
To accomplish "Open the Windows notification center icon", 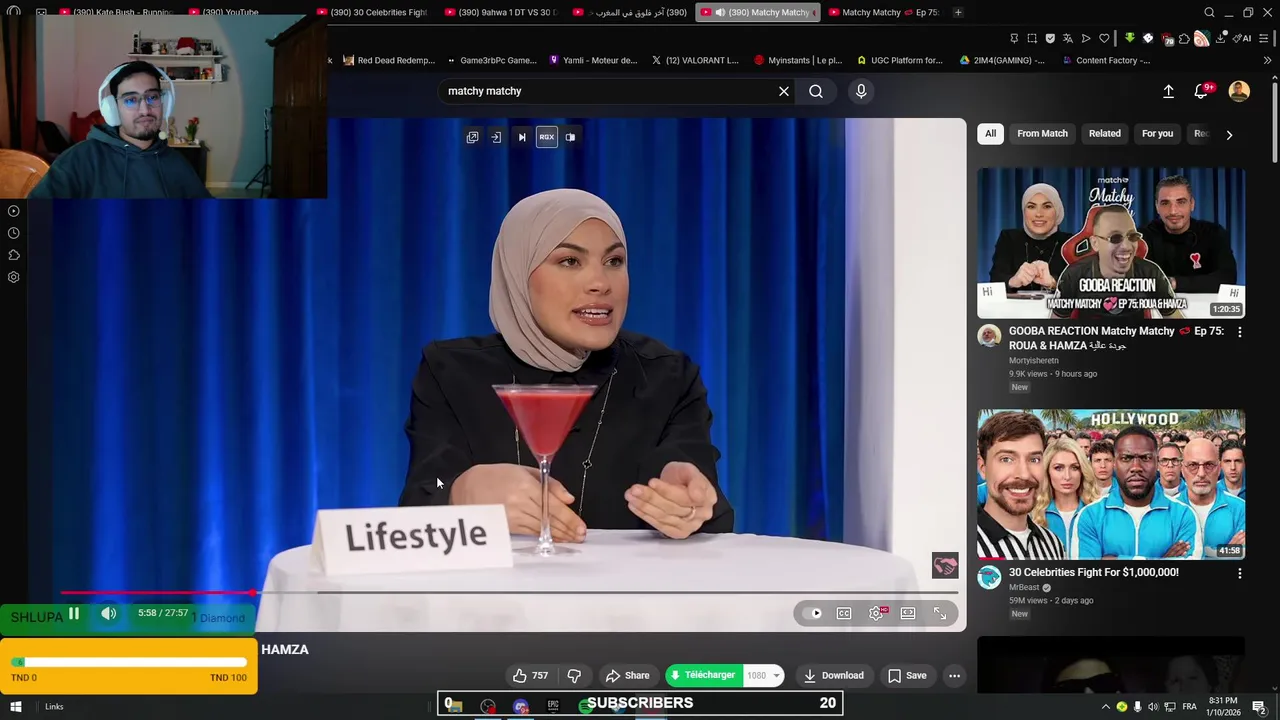I will tap(1259, 707).
